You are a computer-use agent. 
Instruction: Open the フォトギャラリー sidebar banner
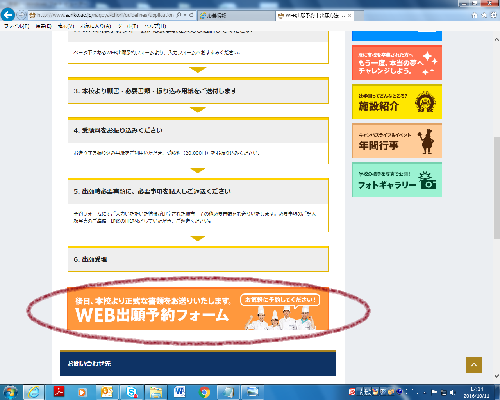click(397, 180)
